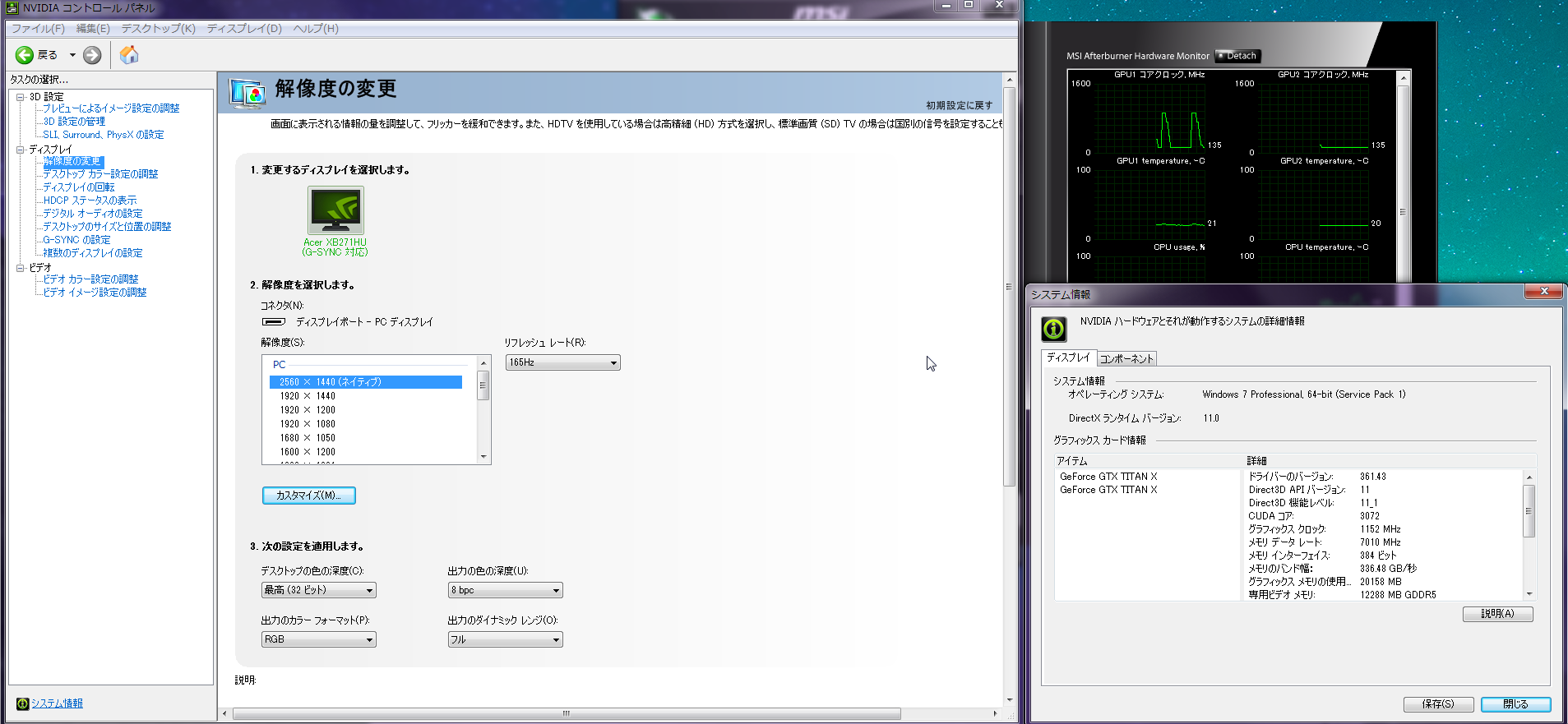Open the 編集(E) menu
Viewport: 1568px width, 724px height.
93,29
